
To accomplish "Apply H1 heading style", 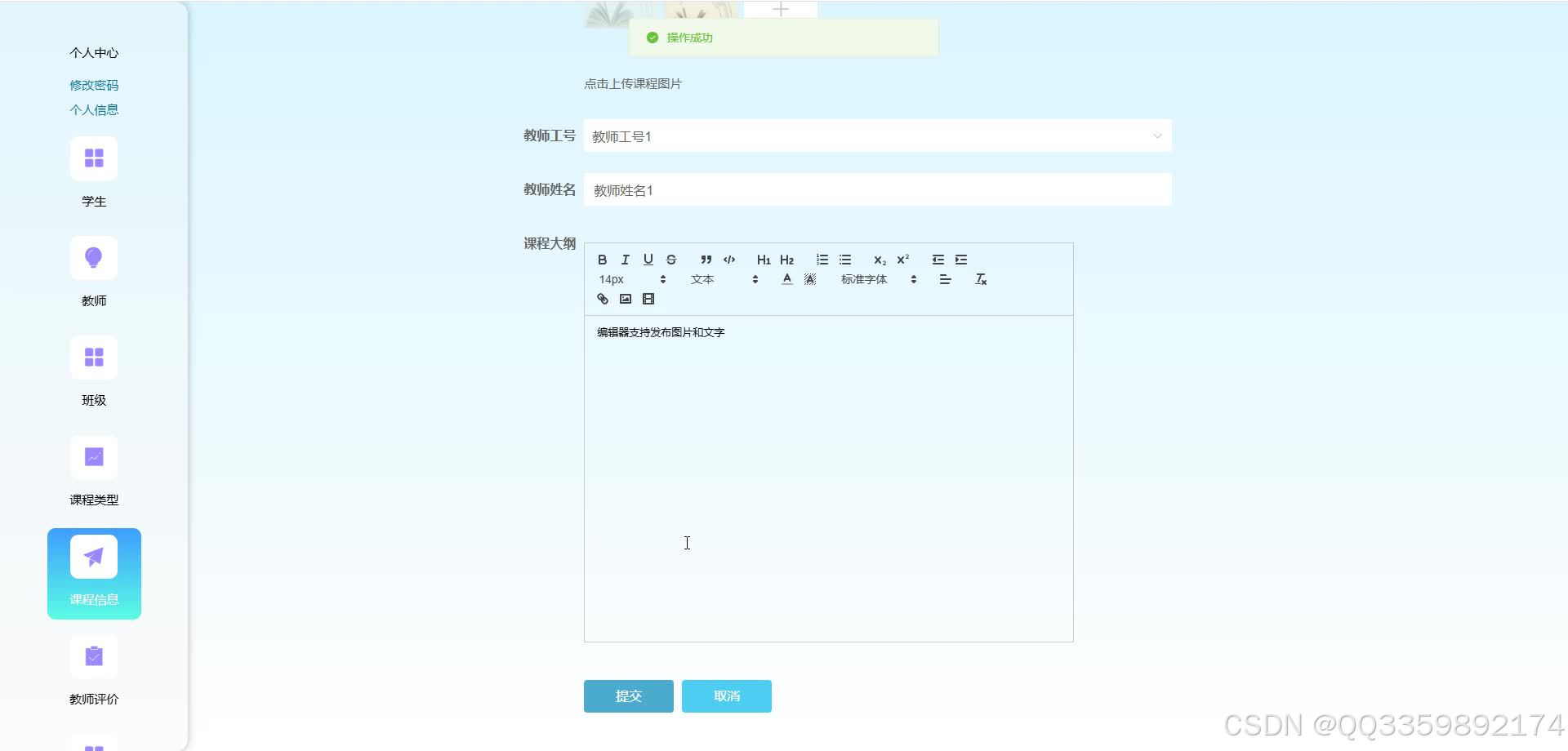I will click(763, 260).
